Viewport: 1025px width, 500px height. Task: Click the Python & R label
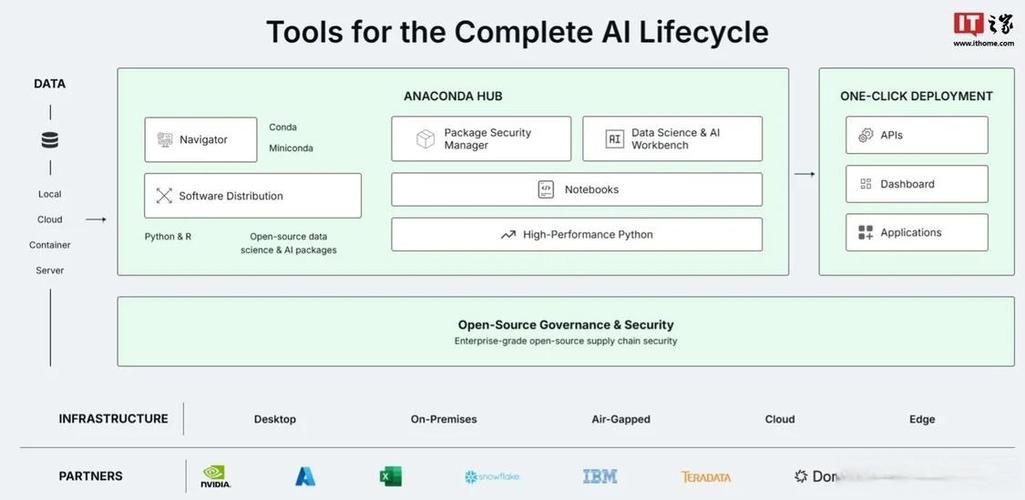click(x=168, y=237)
